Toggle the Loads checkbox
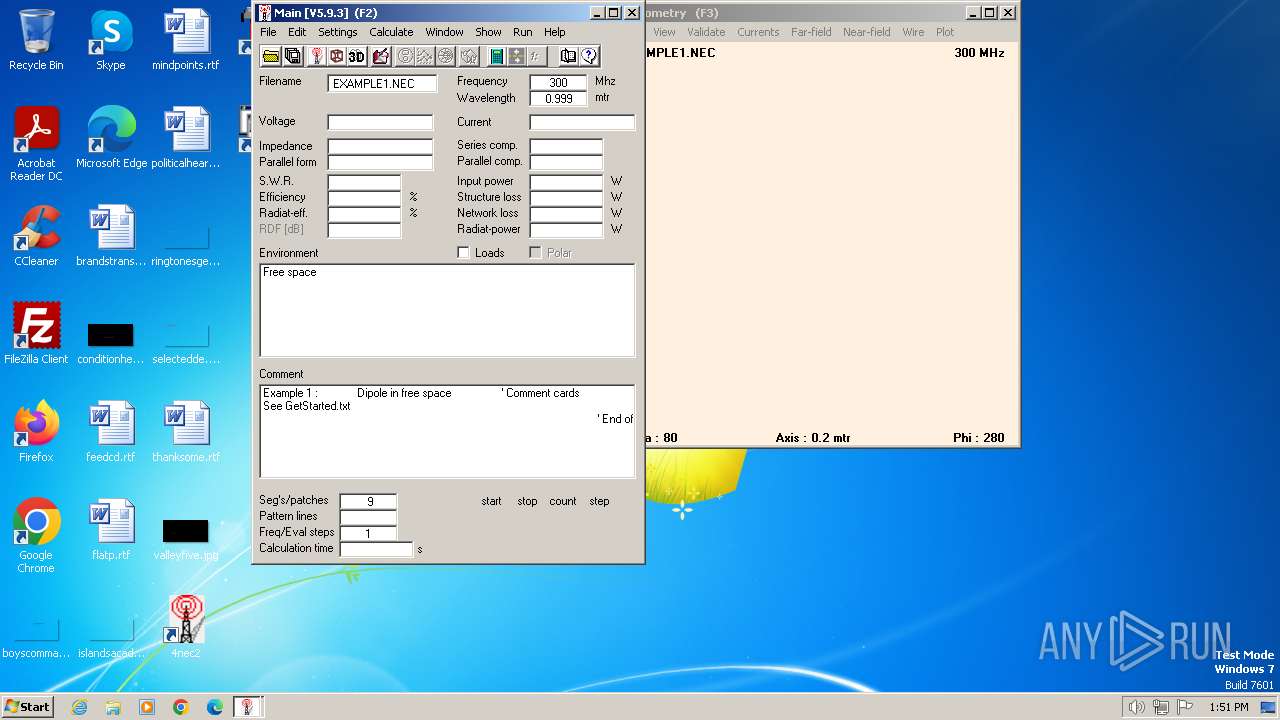 tap(464, 253)
